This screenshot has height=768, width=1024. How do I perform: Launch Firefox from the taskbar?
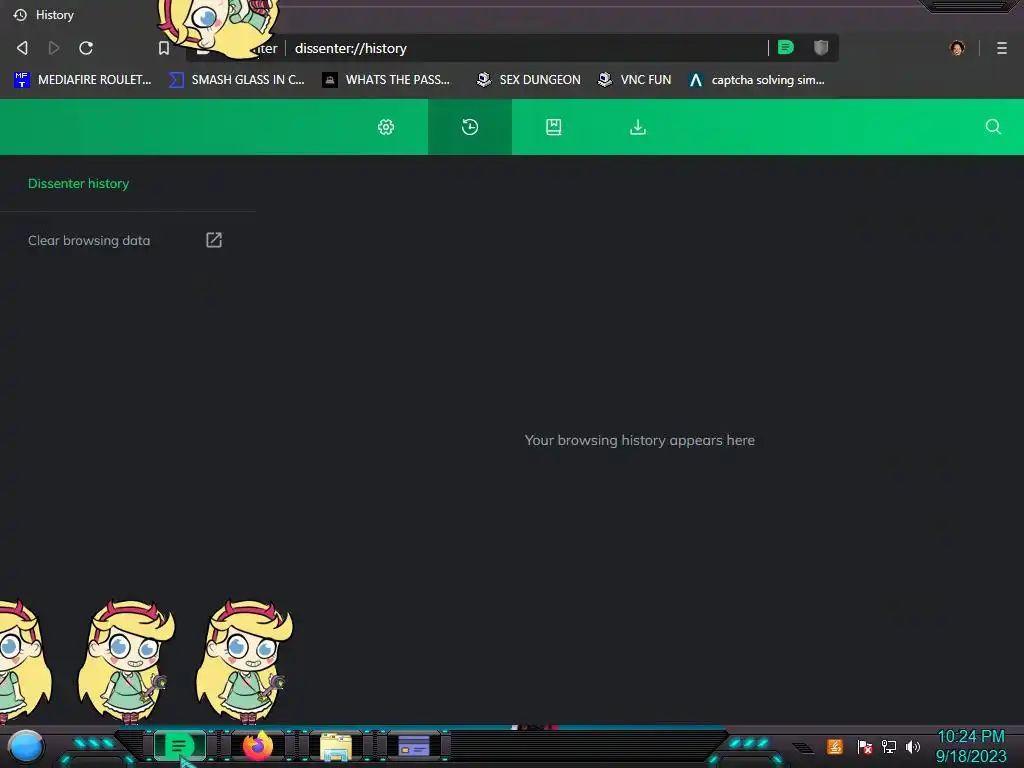[x=258, y=745]
